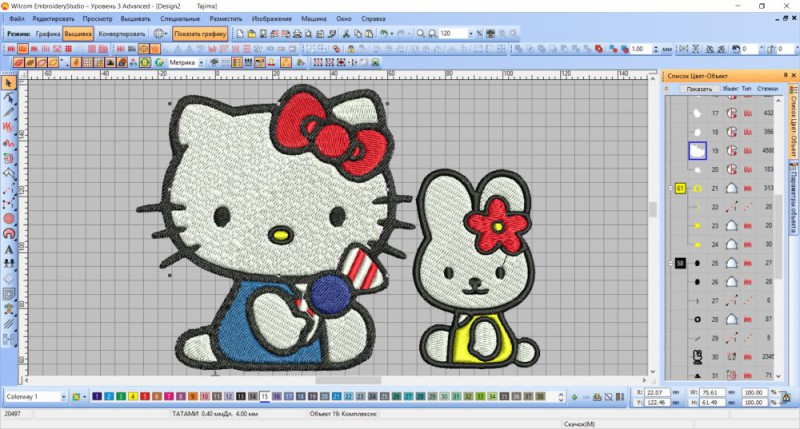
Task: Toggle the show grid icon
Action: coord(87,63)
